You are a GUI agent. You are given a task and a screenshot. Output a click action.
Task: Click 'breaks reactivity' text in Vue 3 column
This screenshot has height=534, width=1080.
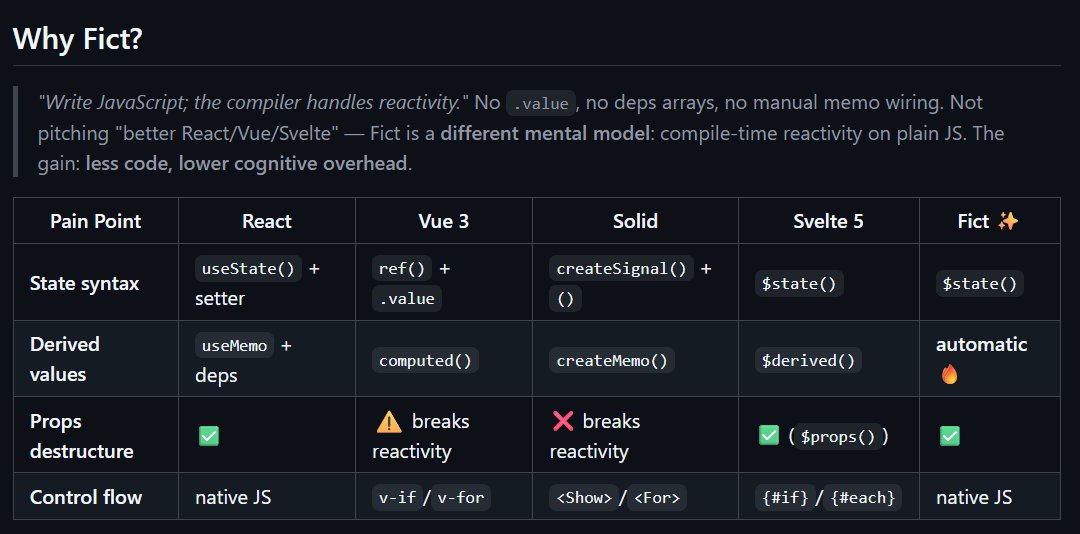(420, 436)
